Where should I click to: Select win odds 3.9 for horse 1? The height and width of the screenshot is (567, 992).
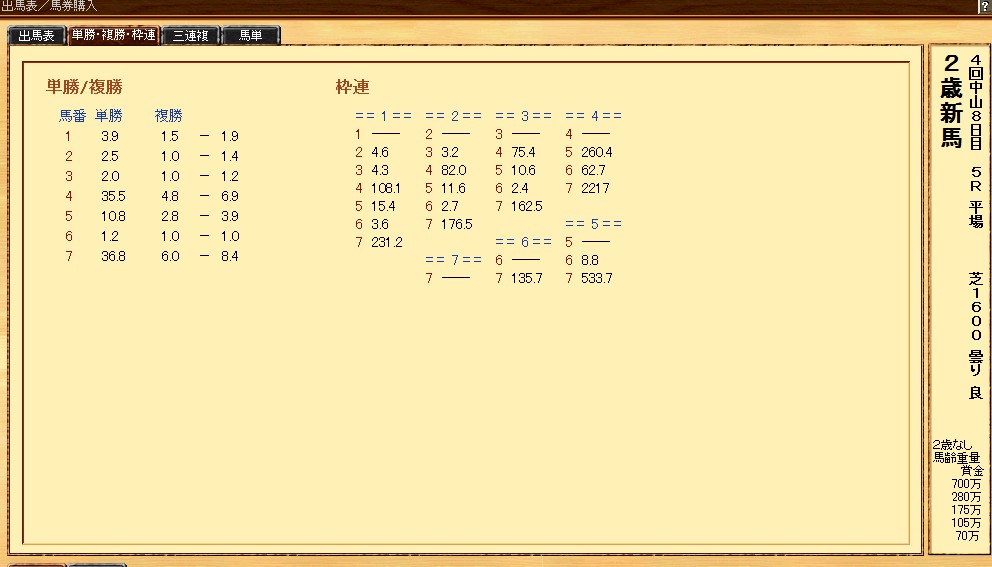coord(109,136)
